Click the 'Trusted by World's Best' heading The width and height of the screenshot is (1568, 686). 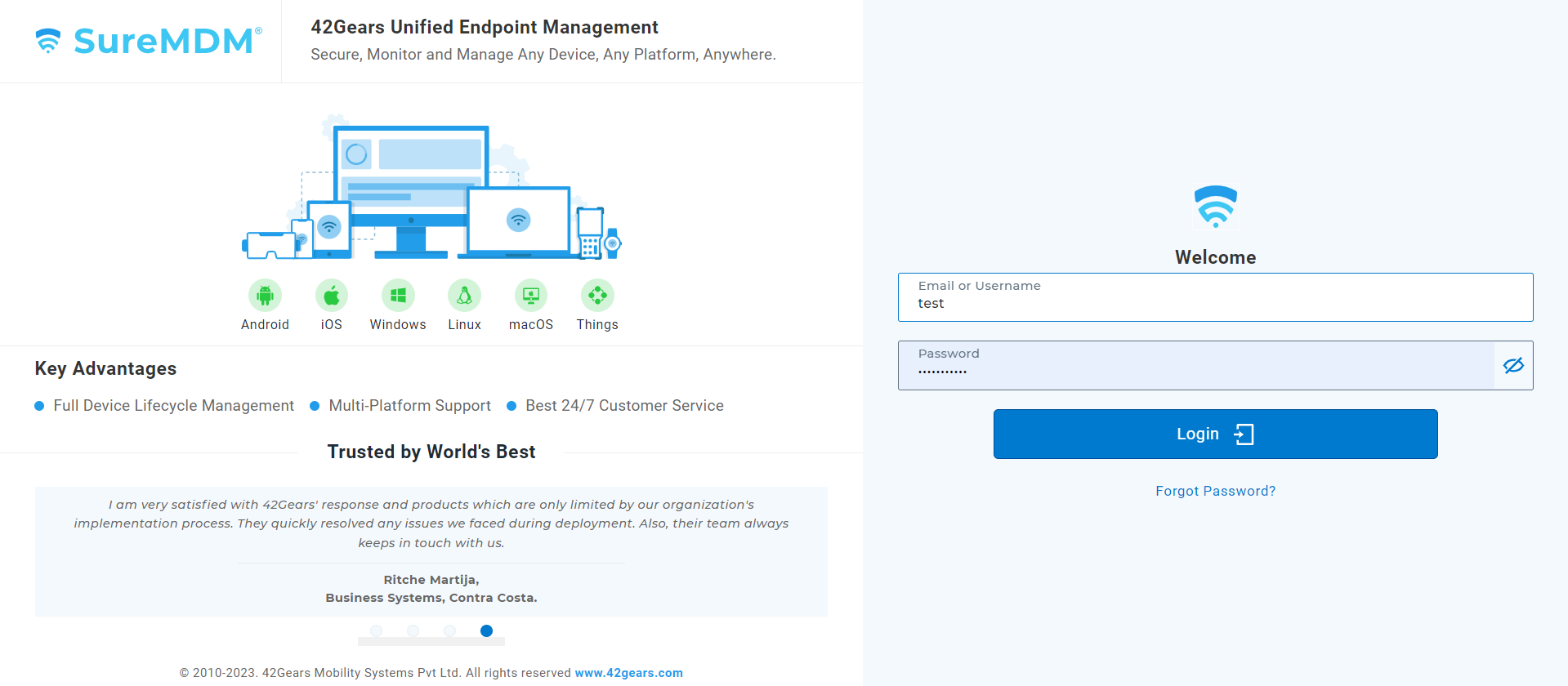[431, 452]
